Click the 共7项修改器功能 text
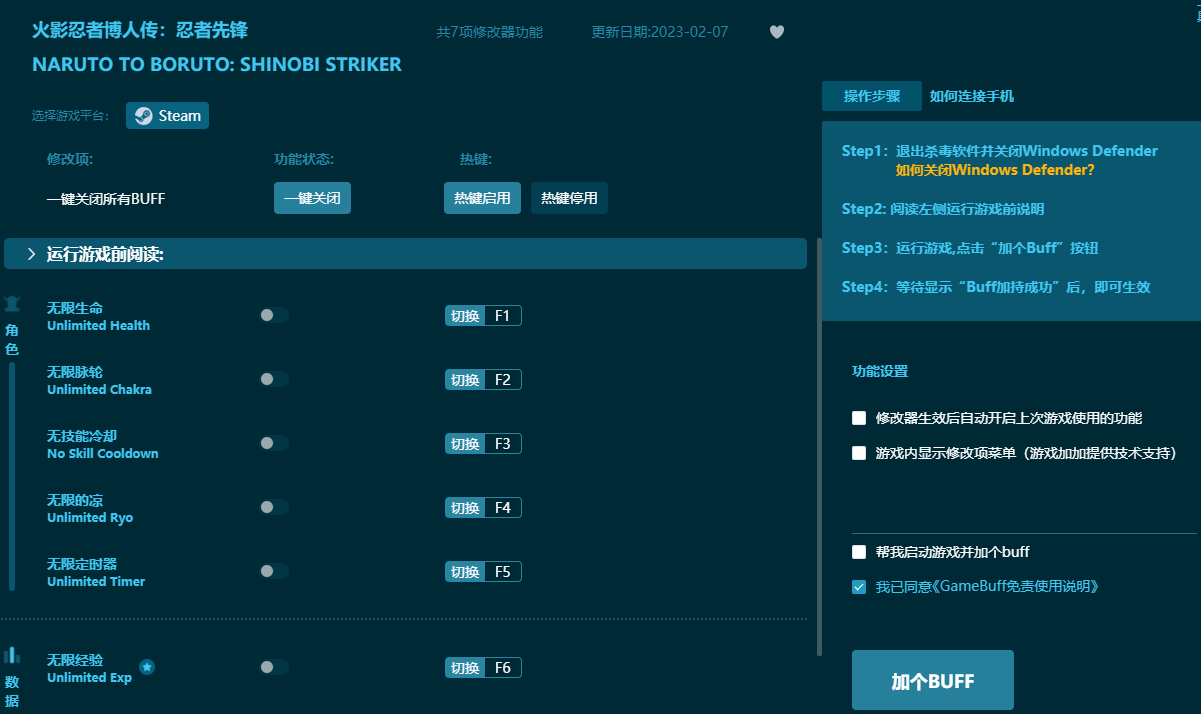The image size is (1201, 714). 490,32
